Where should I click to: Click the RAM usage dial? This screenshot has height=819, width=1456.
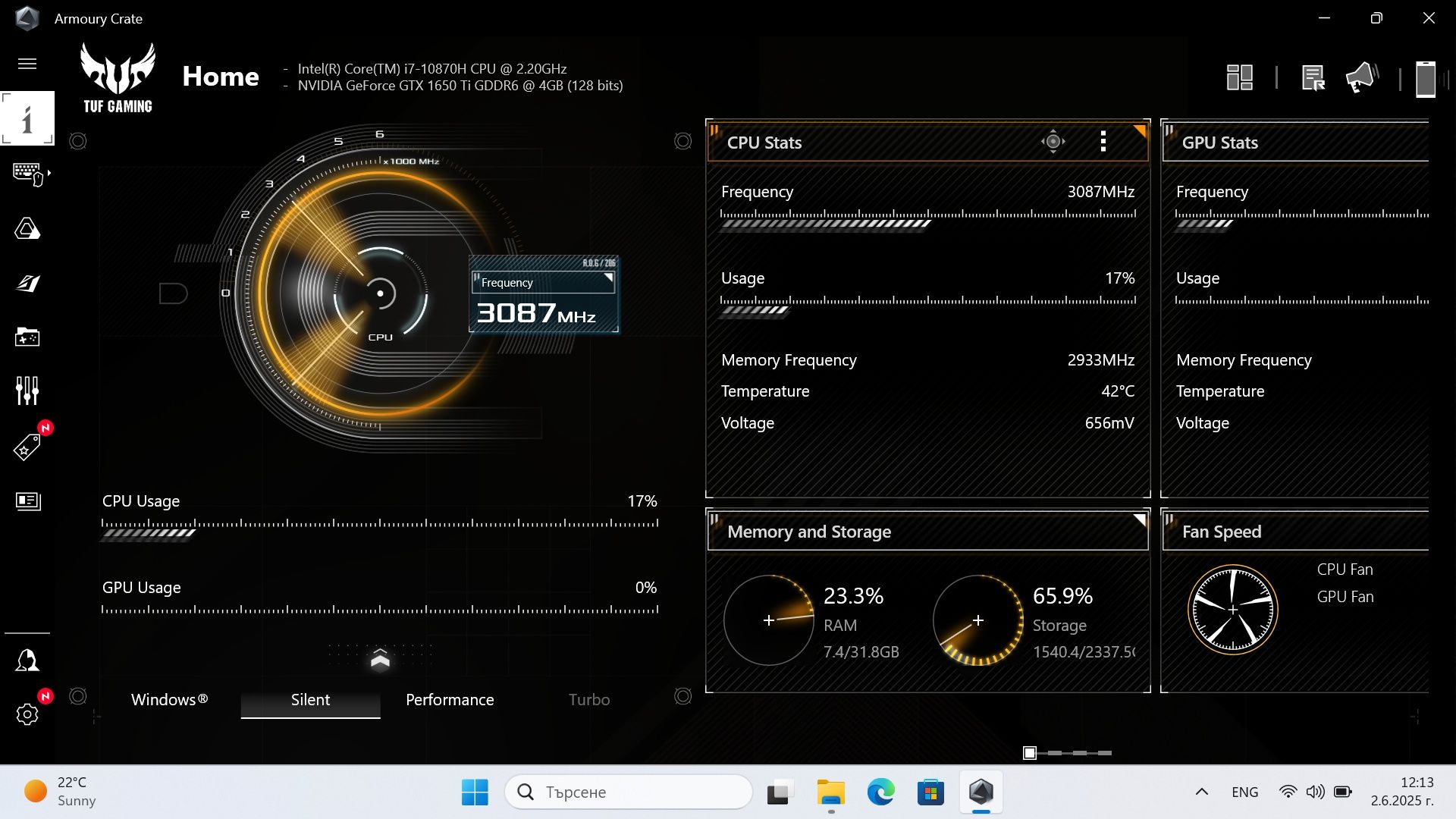click(x=769, y=620)
